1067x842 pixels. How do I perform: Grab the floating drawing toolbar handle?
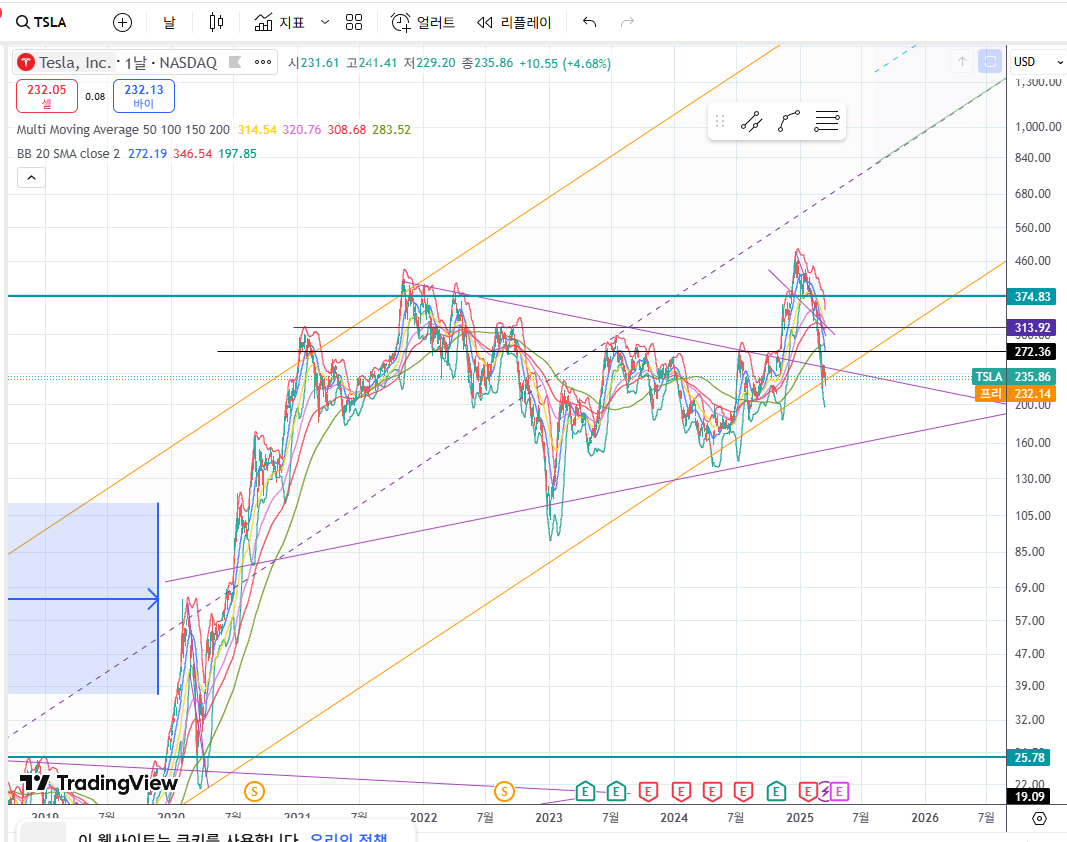click(x=720, y=122)
